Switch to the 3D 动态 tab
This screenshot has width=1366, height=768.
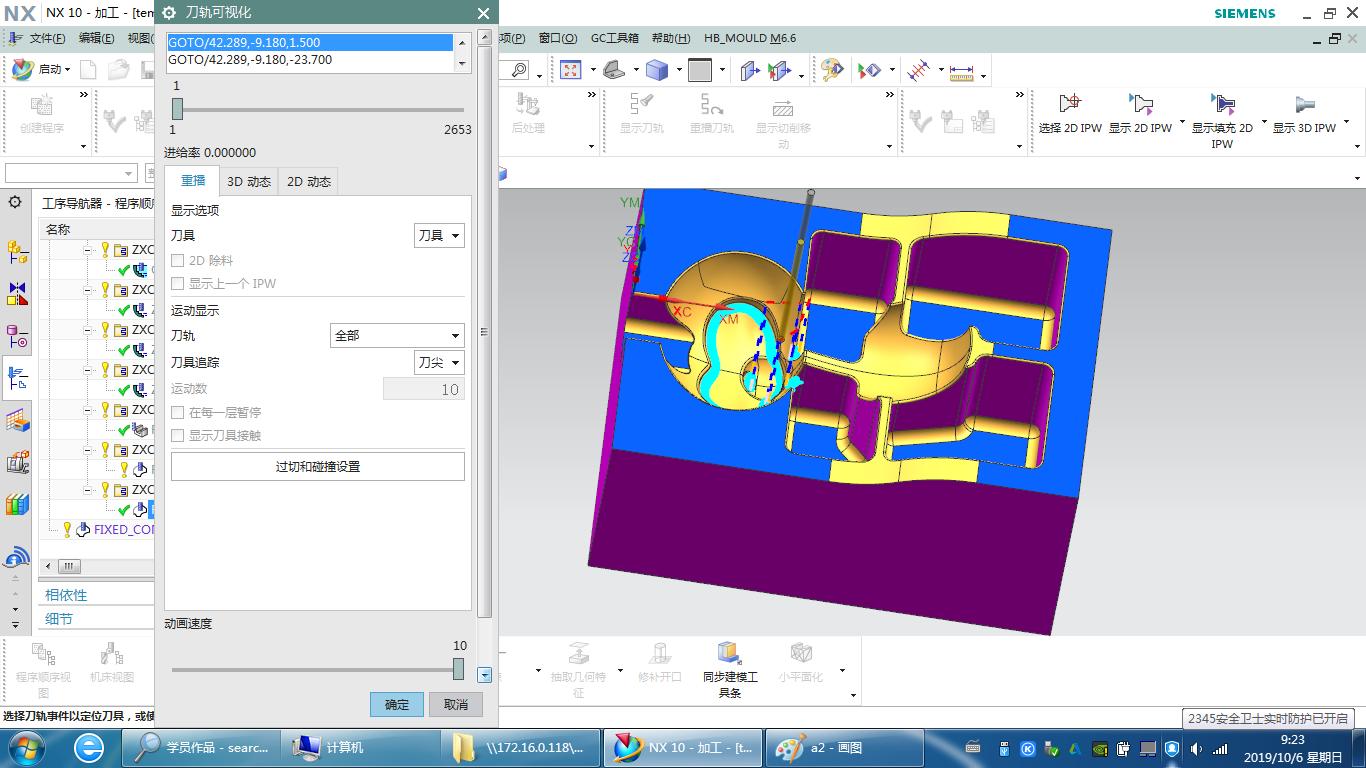click(248, 181)
